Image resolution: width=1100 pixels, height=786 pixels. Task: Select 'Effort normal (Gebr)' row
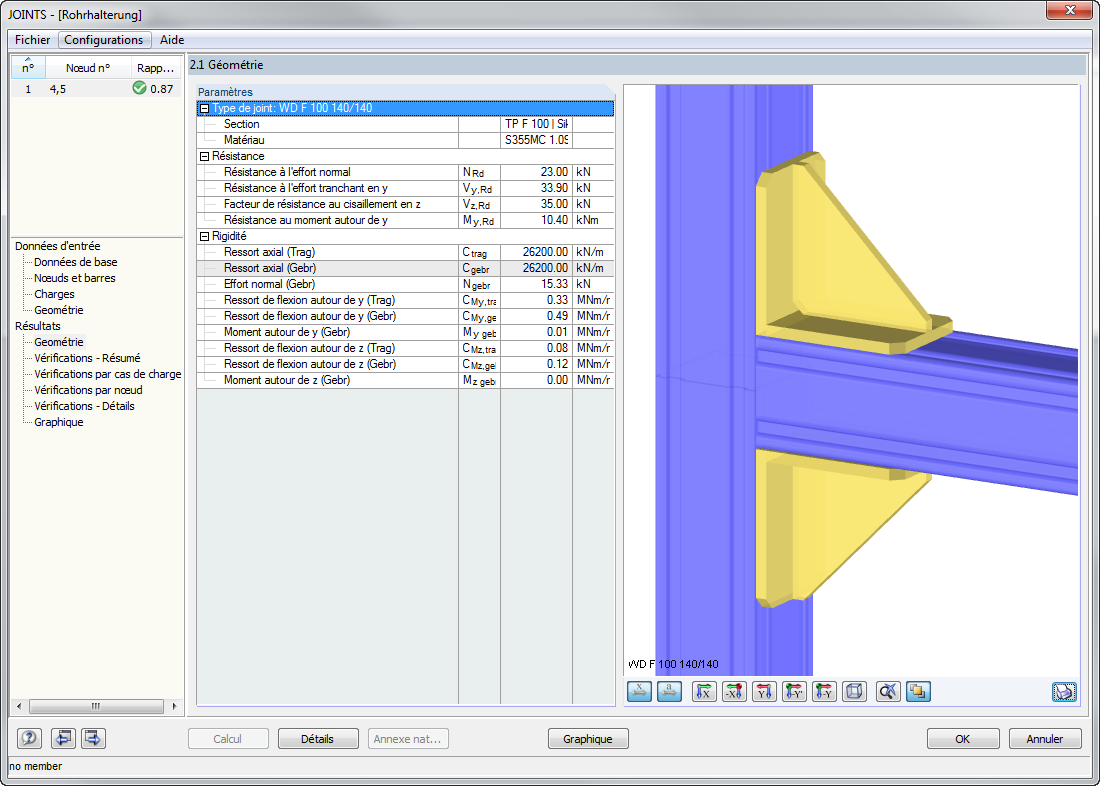[x=405, y=284]
